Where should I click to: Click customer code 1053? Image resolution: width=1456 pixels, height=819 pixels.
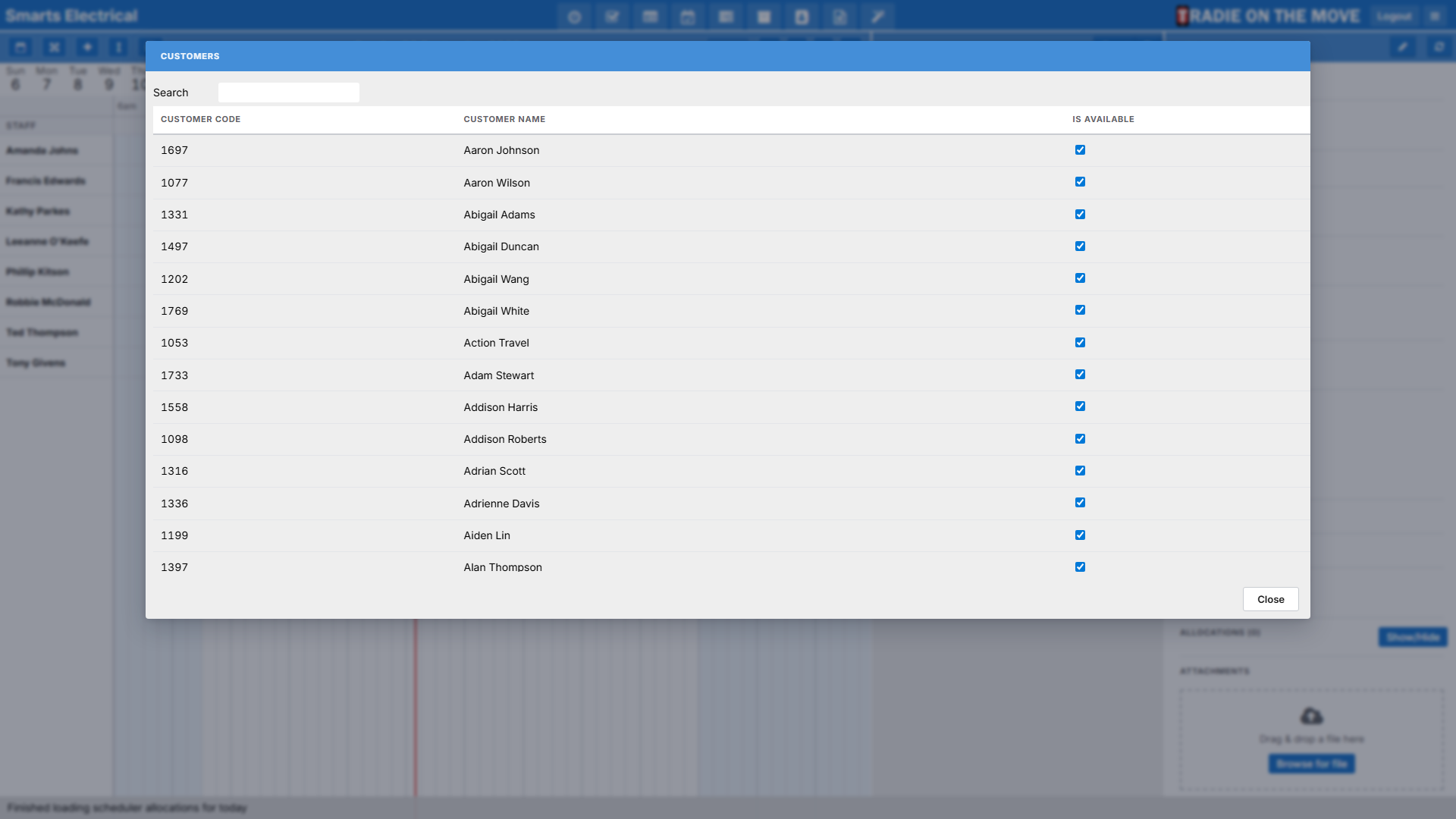[174, 343]
